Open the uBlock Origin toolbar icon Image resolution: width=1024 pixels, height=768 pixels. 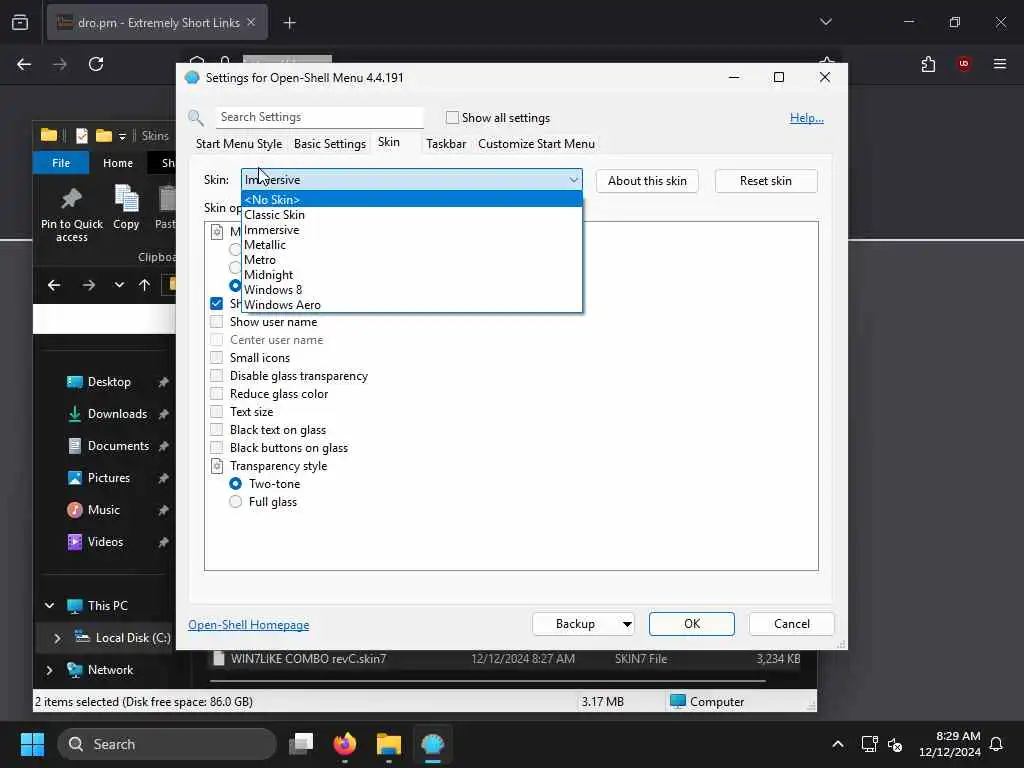click(x=964, y=64)
